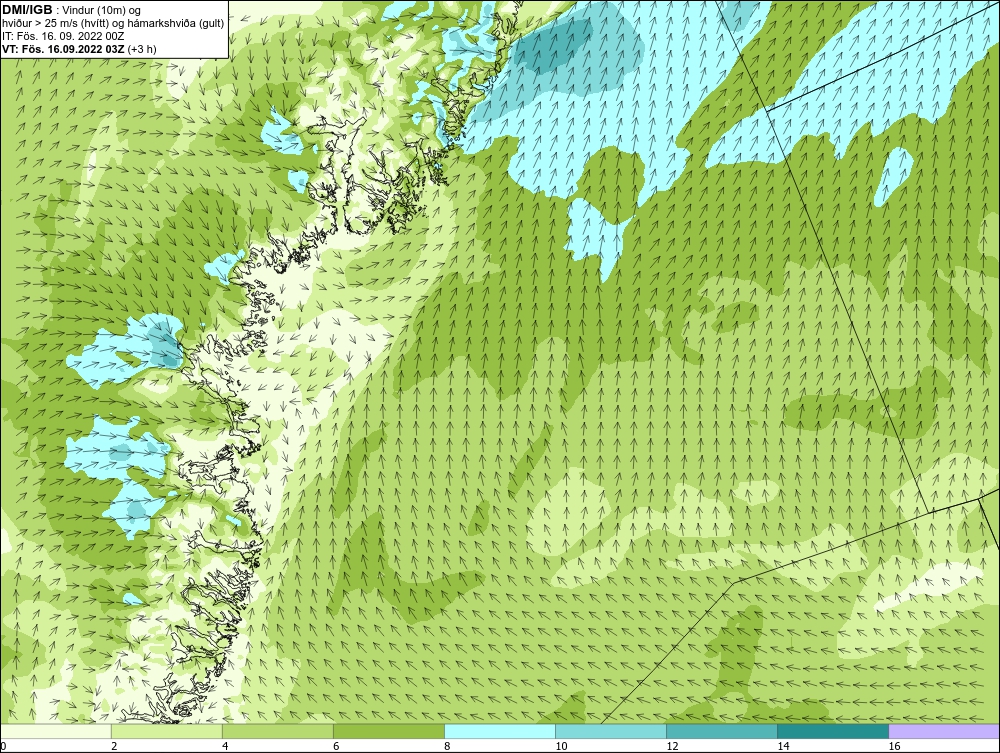The image size is (1000, 753).
Task: Click the legend label '12'
Action: (672, 746)
